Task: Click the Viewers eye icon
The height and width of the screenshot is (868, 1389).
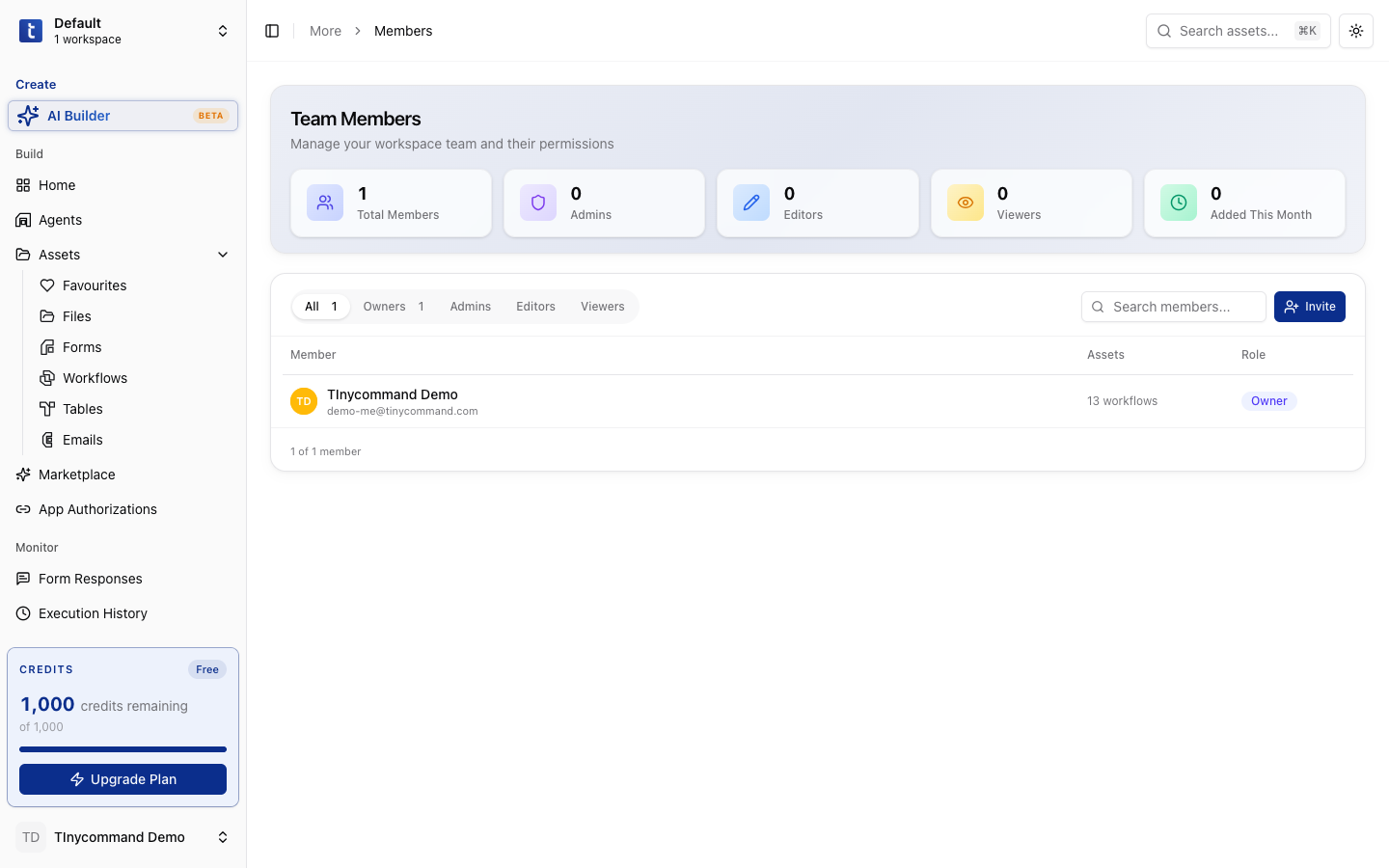Action: pos(966,203)
